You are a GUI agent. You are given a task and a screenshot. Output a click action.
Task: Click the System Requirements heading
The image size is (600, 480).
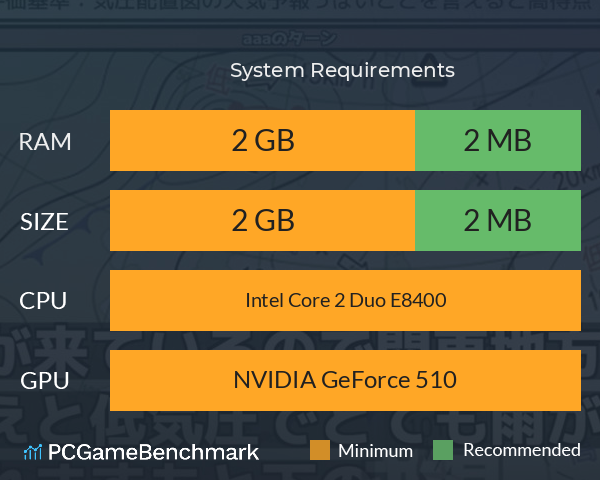(342, 70)
